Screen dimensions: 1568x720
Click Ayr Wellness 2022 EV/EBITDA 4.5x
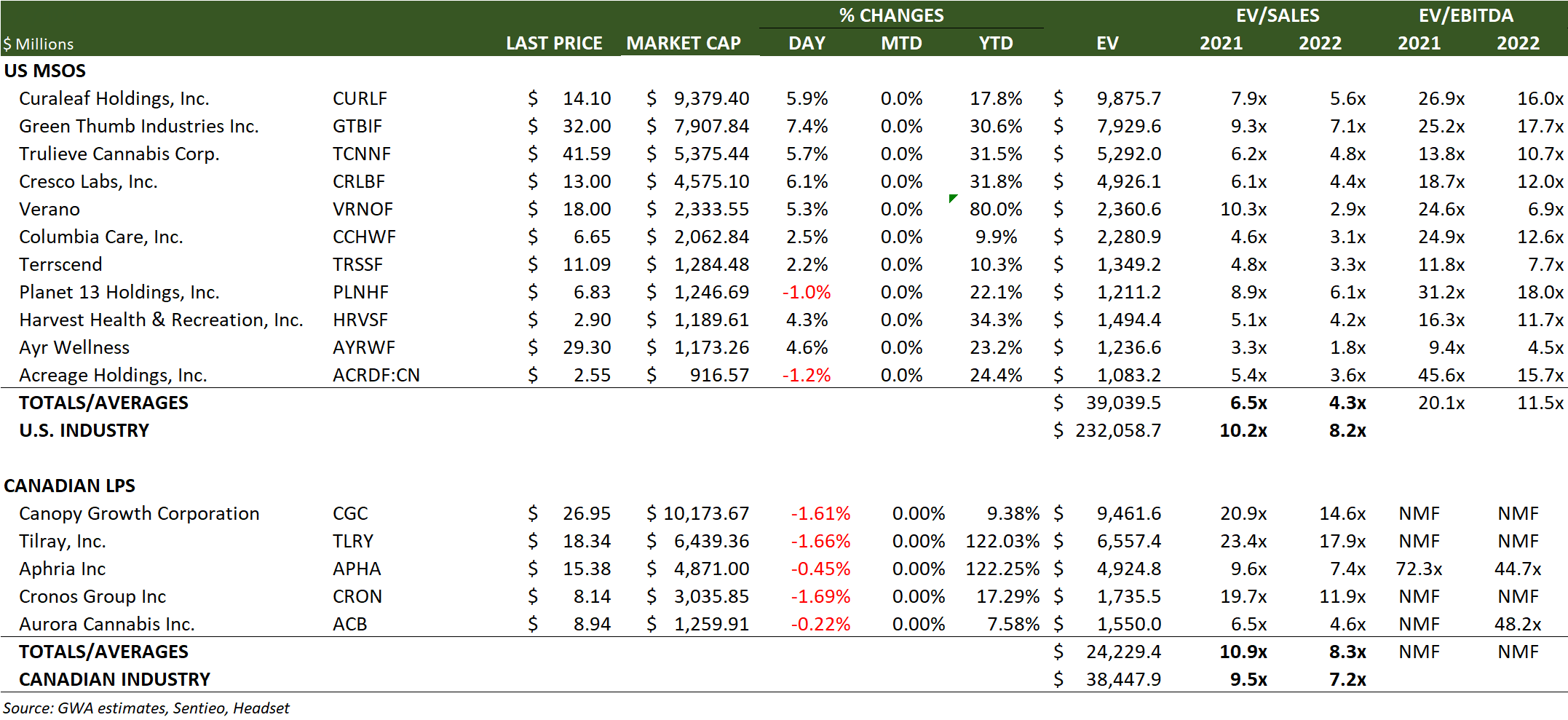pyautogui.click(x=1545, y=347)
